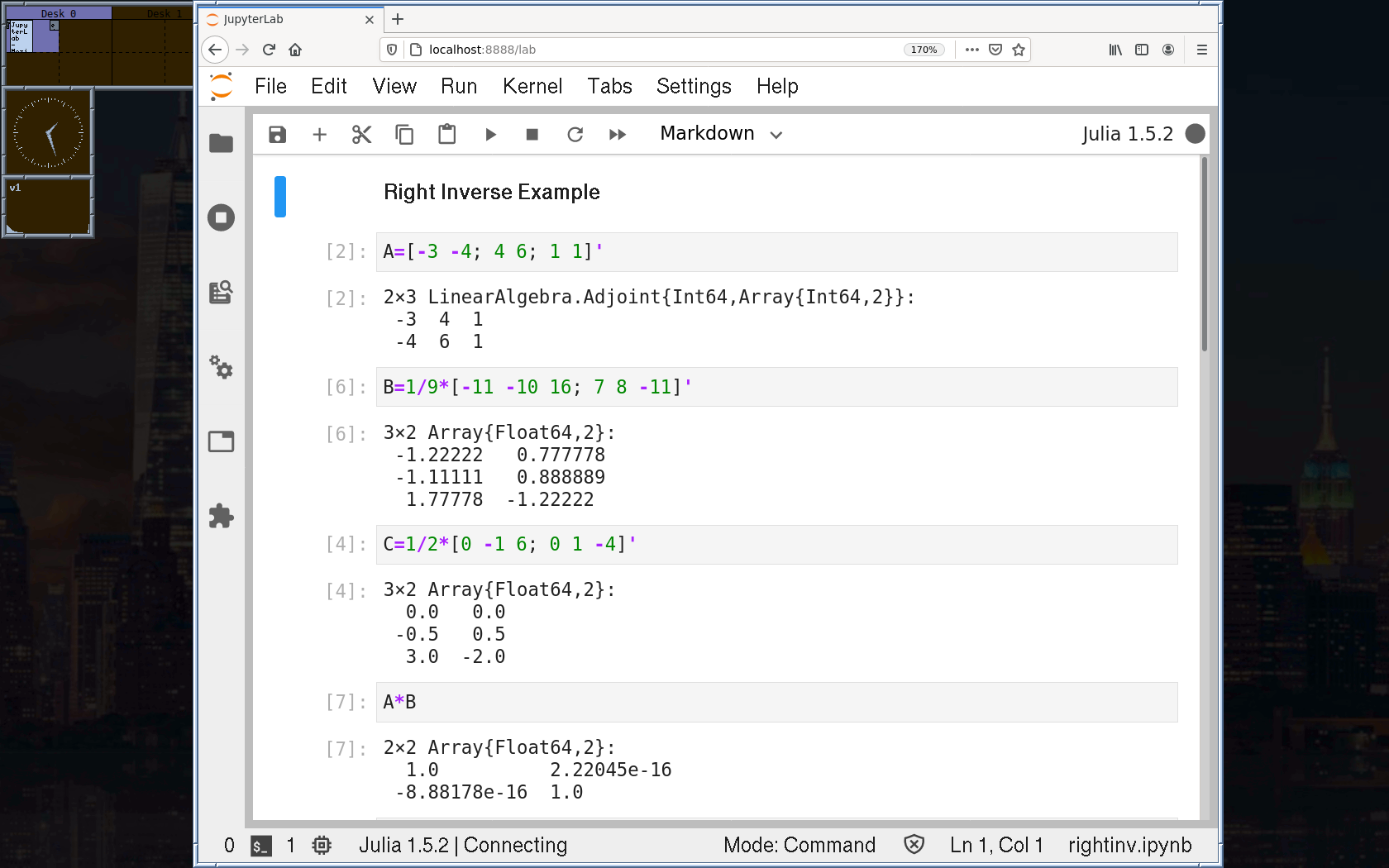This screenshot has height=868, width=1389.
Task: Open the extension manager puzzle icon
Action: 221,517
